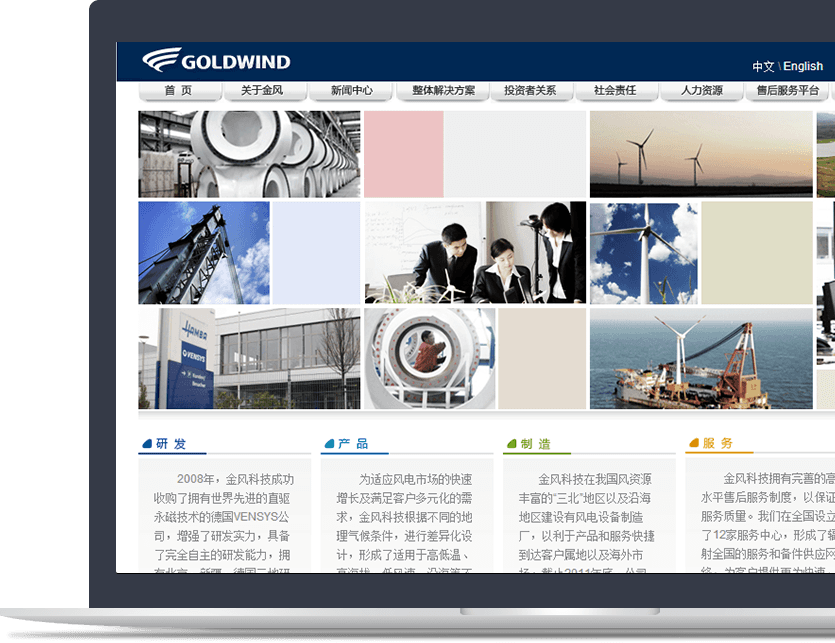Go to 新闻中心 in the navigation bar
Image resolution: width=835 pixels, height=643 pixels.
(x=352, y=91)
